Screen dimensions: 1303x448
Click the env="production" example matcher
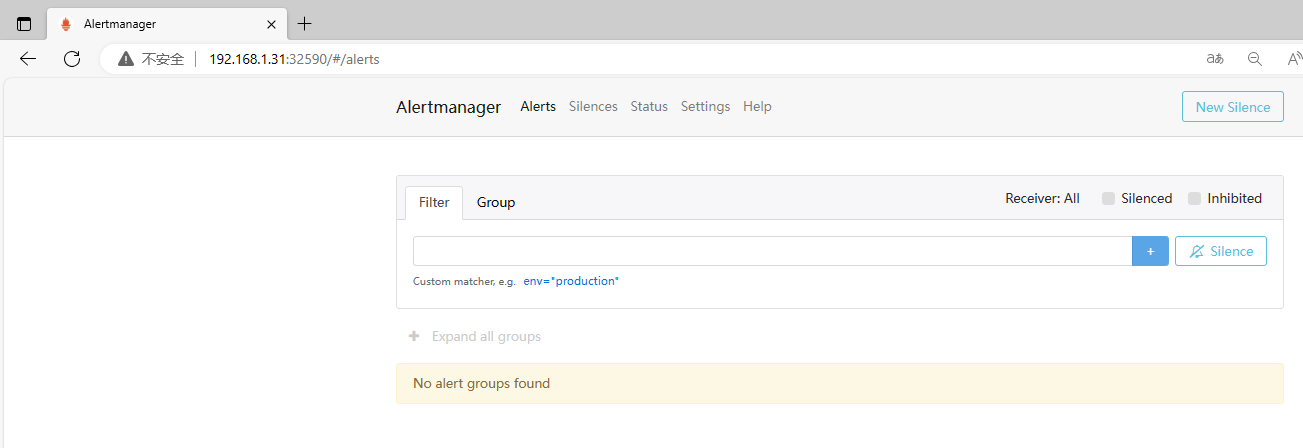(x=571, y=281)
